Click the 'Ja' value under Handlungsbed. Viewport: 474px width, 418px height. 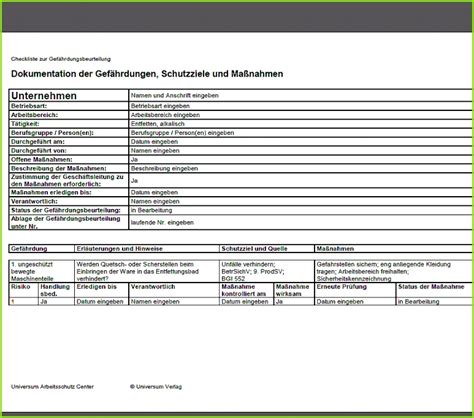(44, 302)
